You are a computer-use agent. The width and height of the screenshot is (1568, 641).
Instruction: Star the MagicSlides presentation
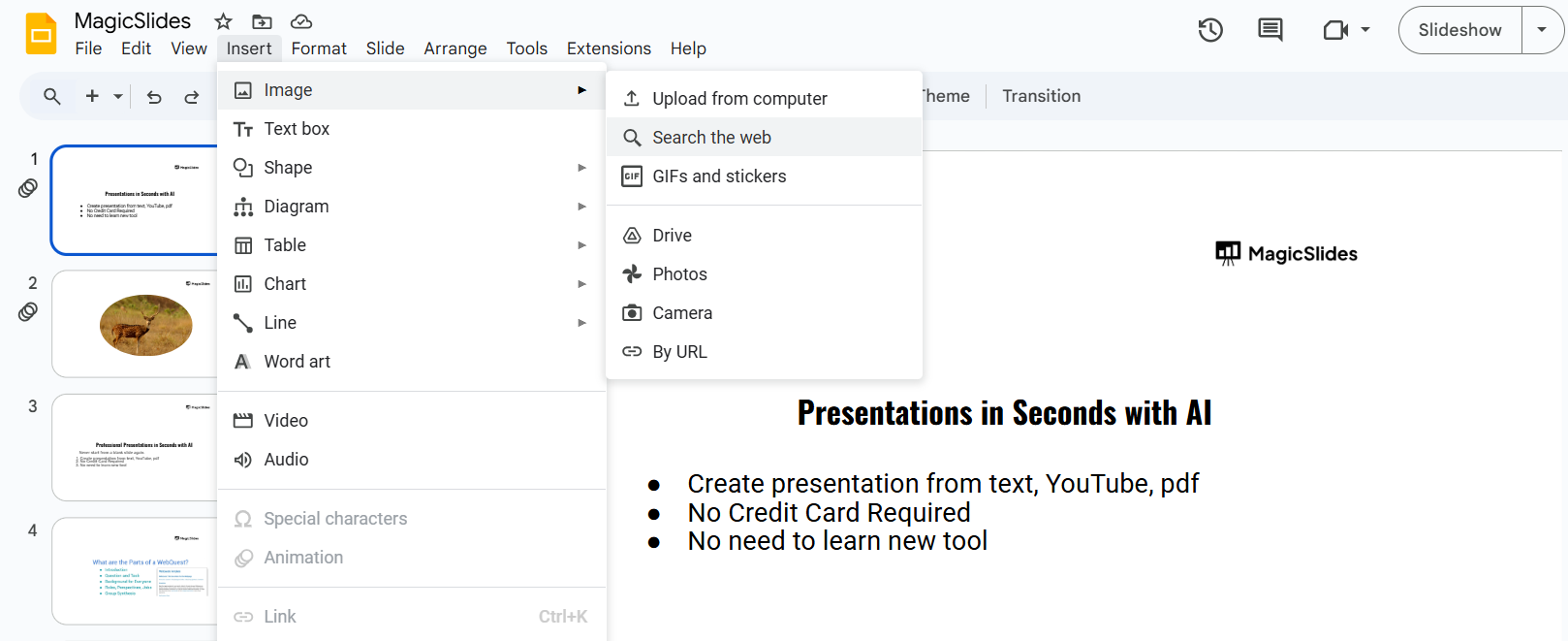click(x=223, y=21)
